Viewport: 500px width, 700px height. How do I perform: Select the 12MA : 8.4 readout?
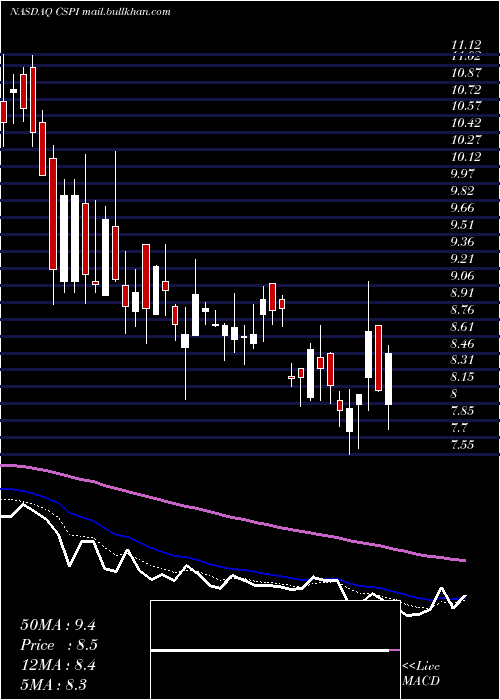[x=58, y=665]
